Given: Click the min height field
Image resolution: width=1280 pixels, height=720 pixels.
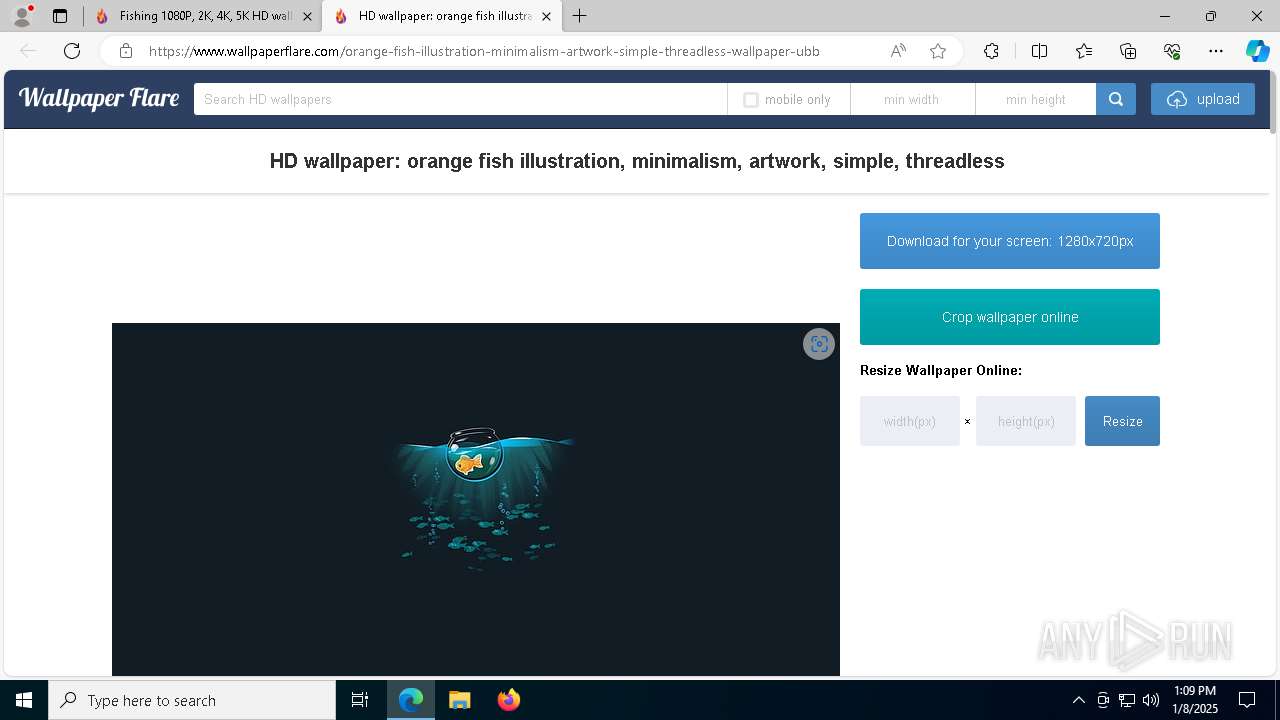Looking at the screenshot, I should pos(1035,99).
